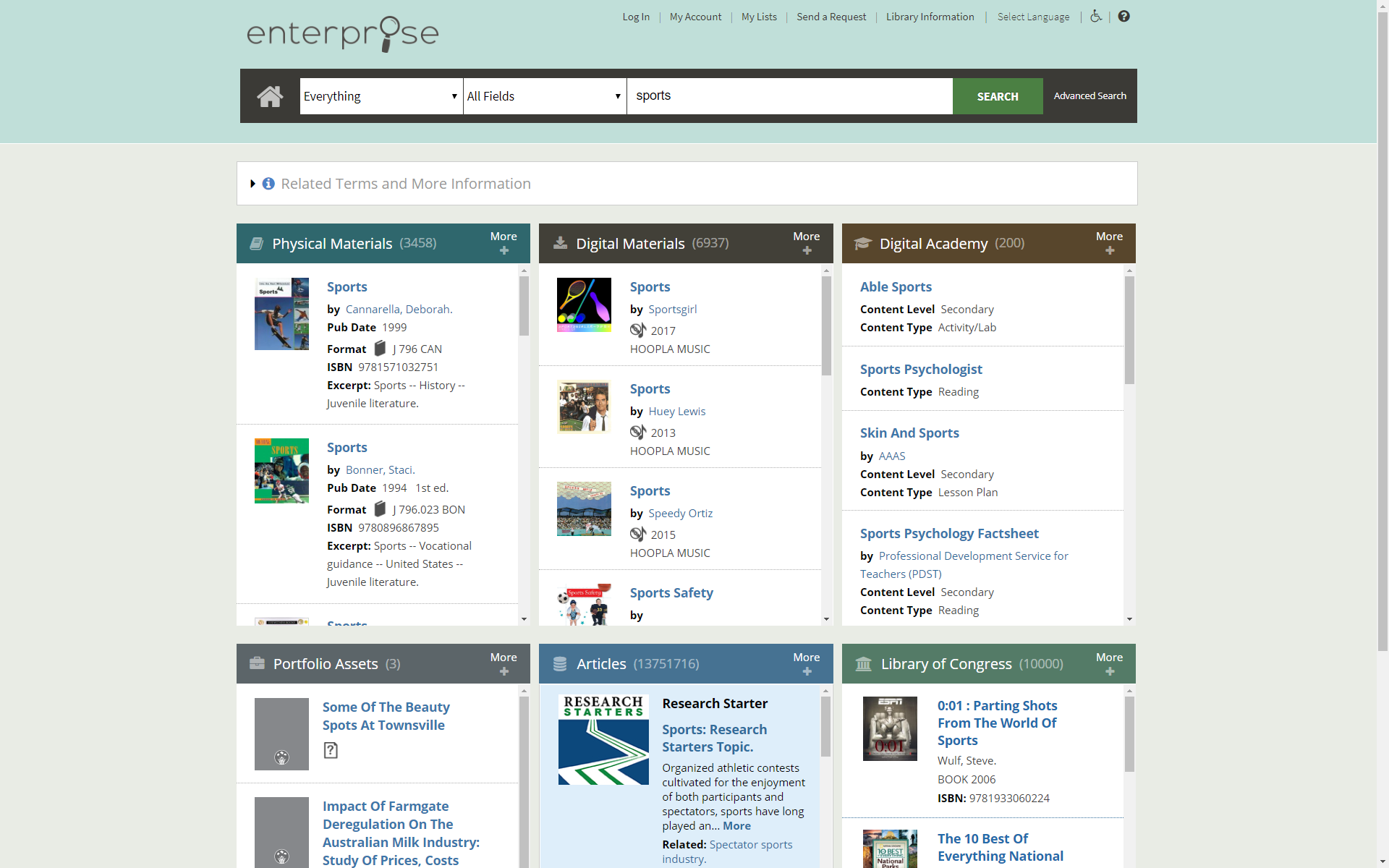Screen dimensions: 1389x868
Task: Click the info icon beside Related Terms
Action: click(x=268, y=184)
